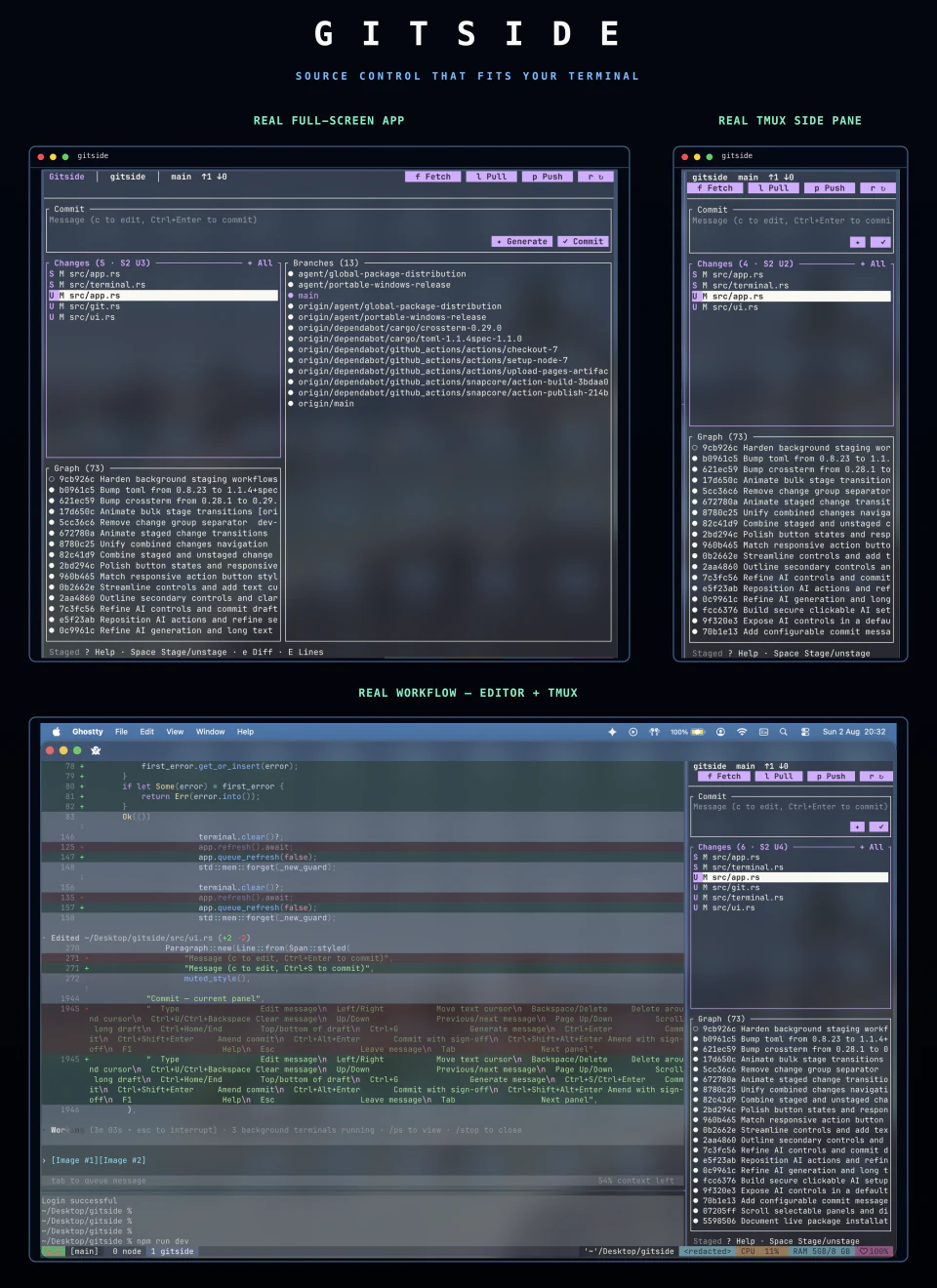The image size is (937, 1288).
Task: Click the user account icon in menu bar
Action: coord(720,732)
